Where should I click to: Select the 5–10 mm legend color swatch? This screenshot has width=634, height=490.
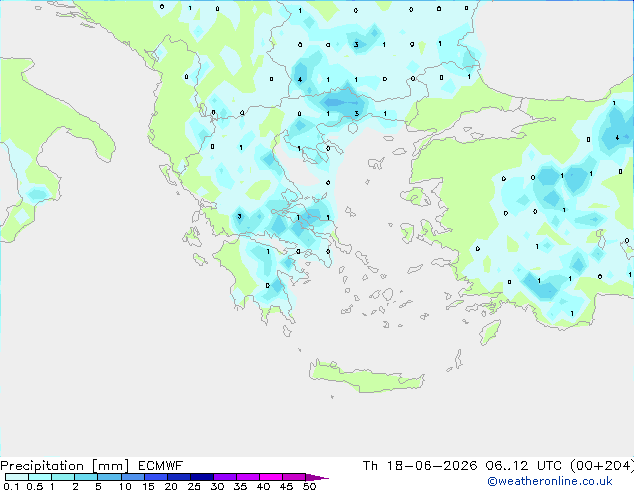click(x=109, y=477)
